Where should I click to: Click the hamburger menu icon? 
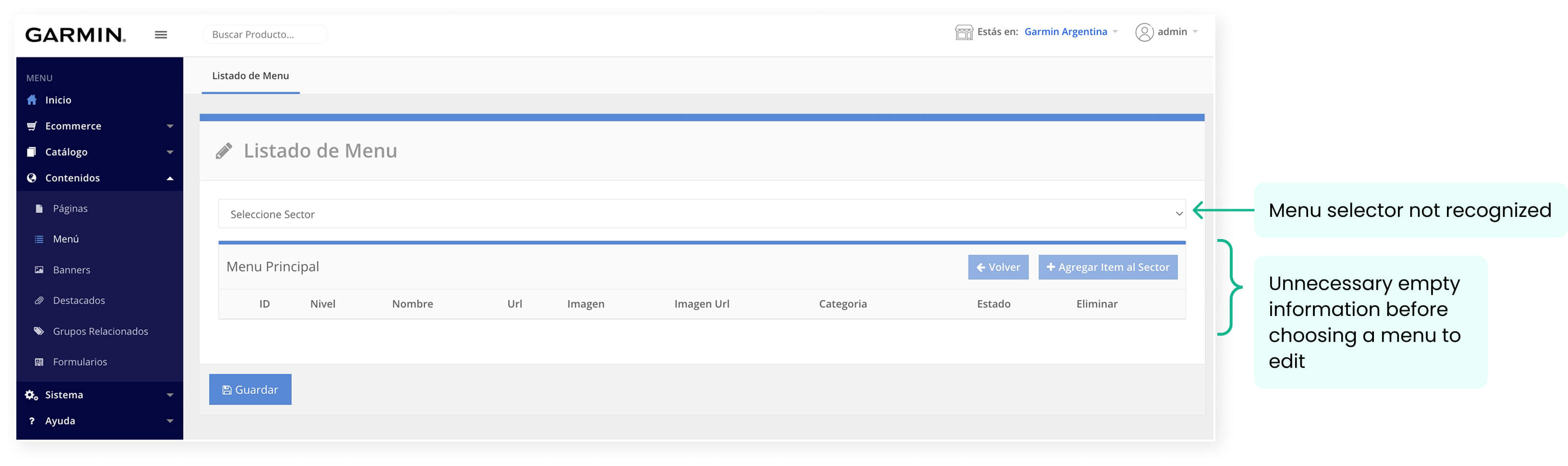[x=161, y=35]
